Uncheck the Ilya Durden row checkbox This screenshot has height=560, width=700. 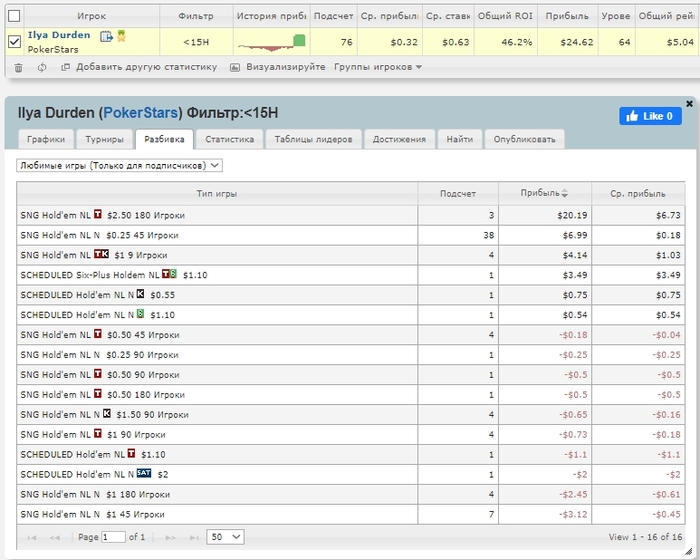click(x=14, y=42)
